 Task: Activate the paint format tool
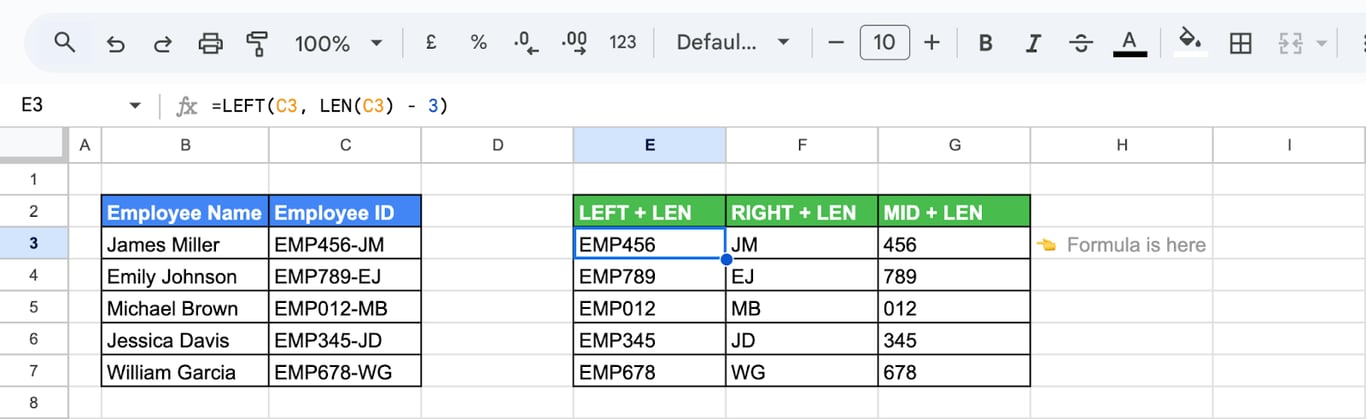pyautogui.click(x=257, y=43)
